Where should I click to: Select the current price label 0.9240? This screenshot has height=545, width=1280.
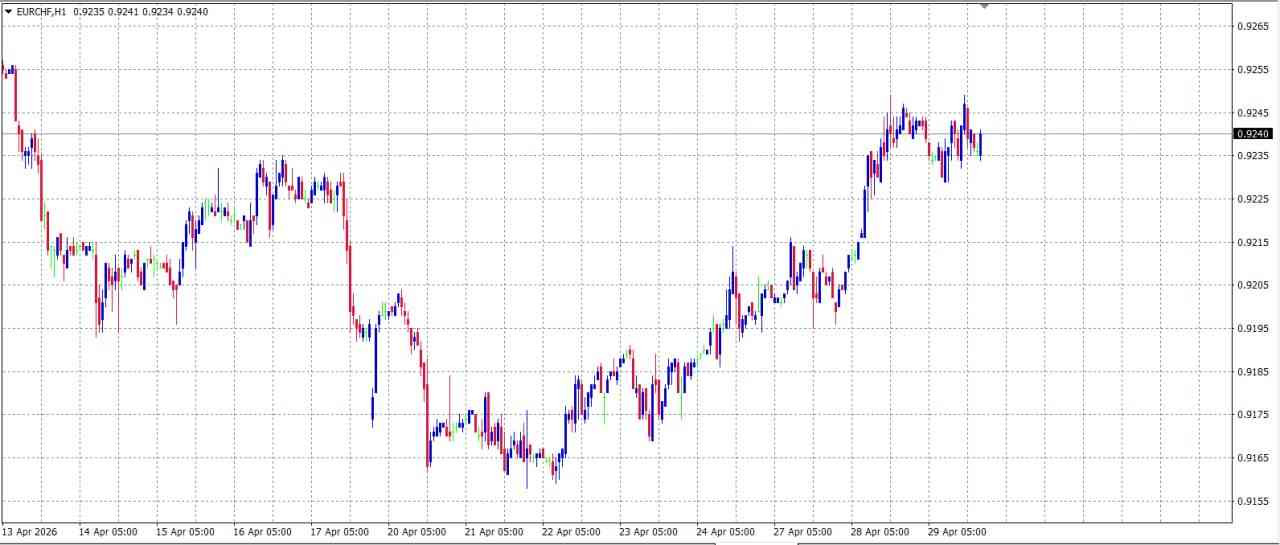pyautogui.click(x=1253, y=134)
